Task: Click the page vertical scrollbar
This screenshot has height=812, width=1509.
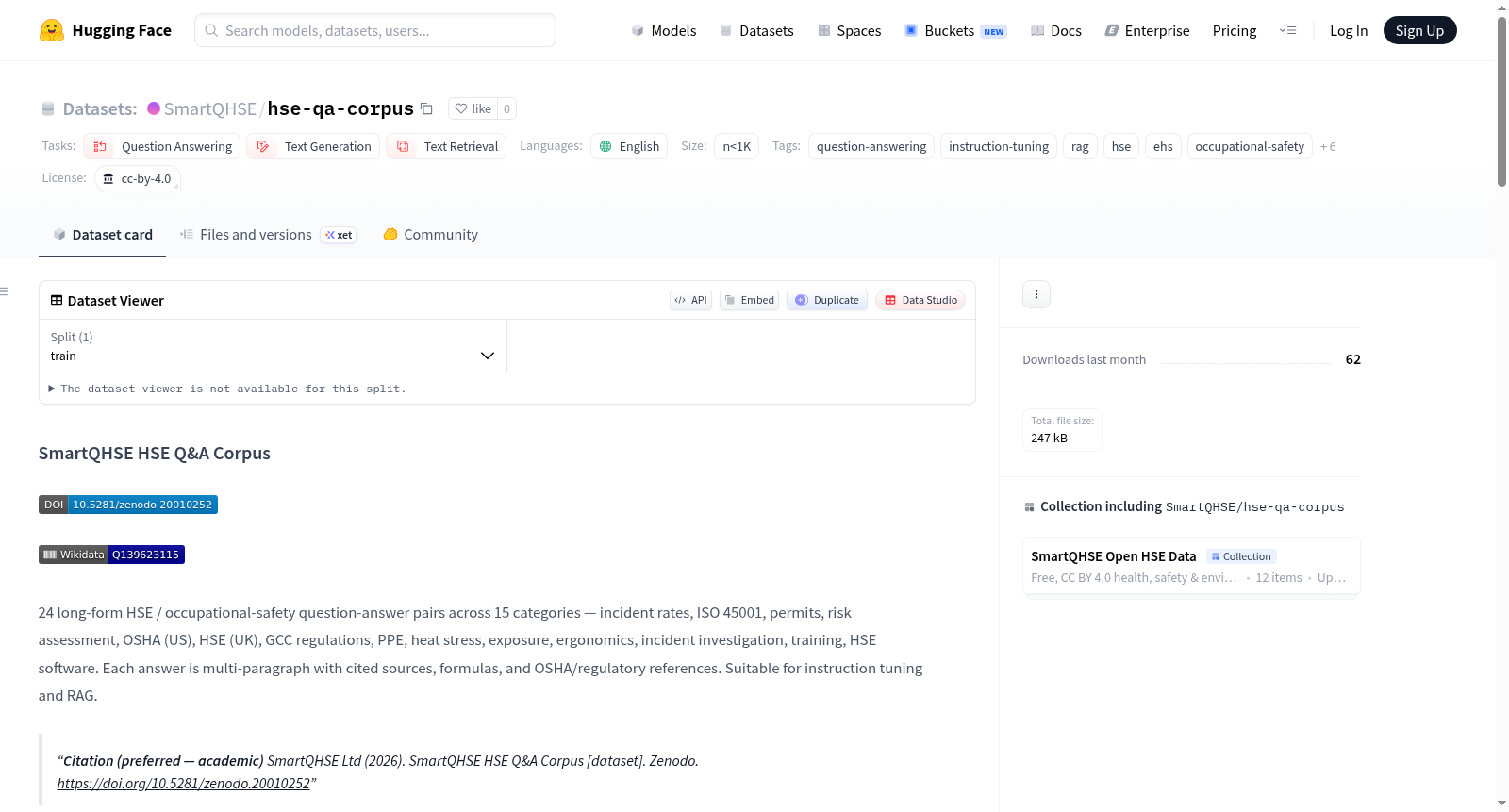Action: 1501,102
